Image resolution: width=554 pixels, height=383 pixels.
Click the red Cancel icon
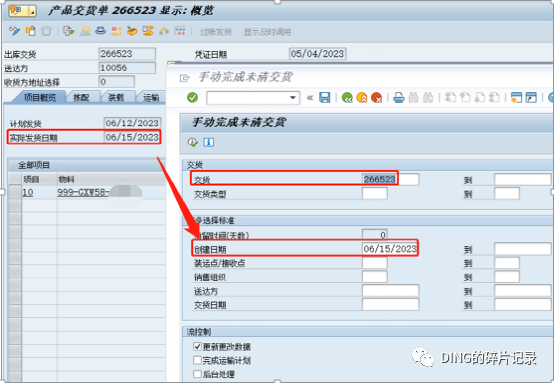coord(377,98)
